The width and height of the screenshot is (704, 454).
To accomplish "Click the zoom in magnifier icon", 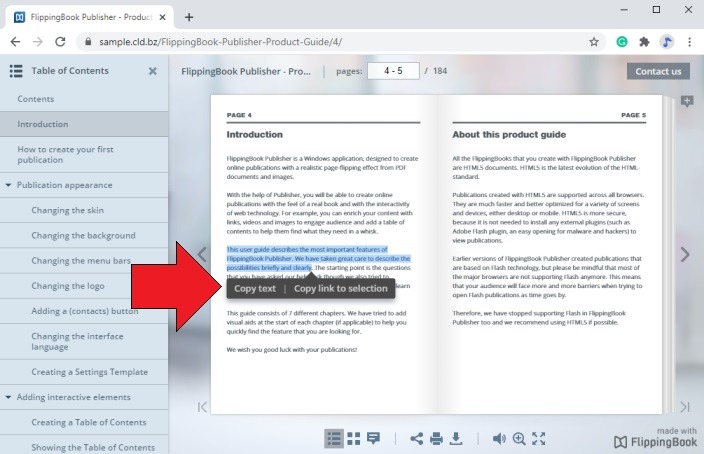I will click(x=519, y=438).
